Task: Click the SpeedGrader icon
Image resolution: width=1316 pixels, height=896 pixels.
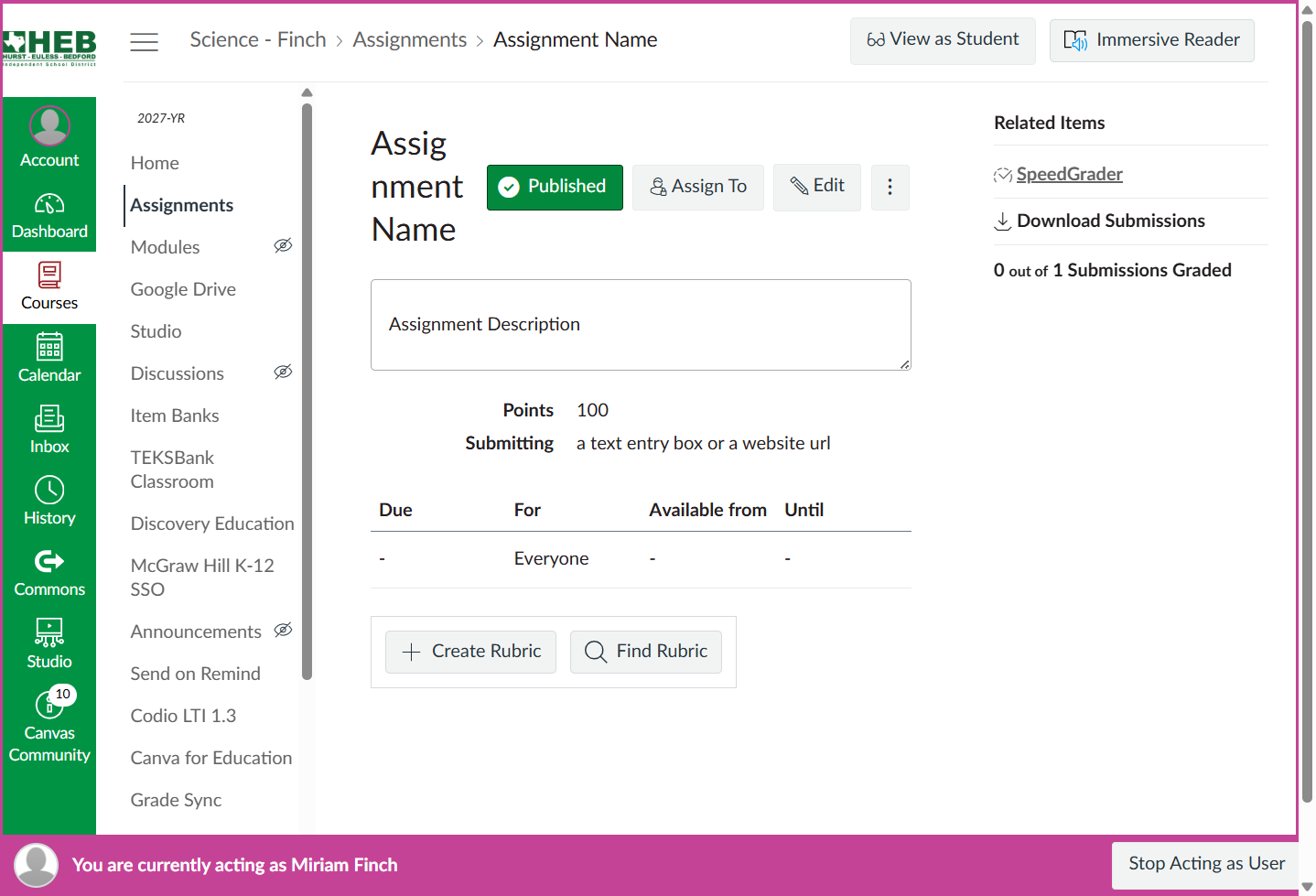Action: click(x=1003, y=175)
